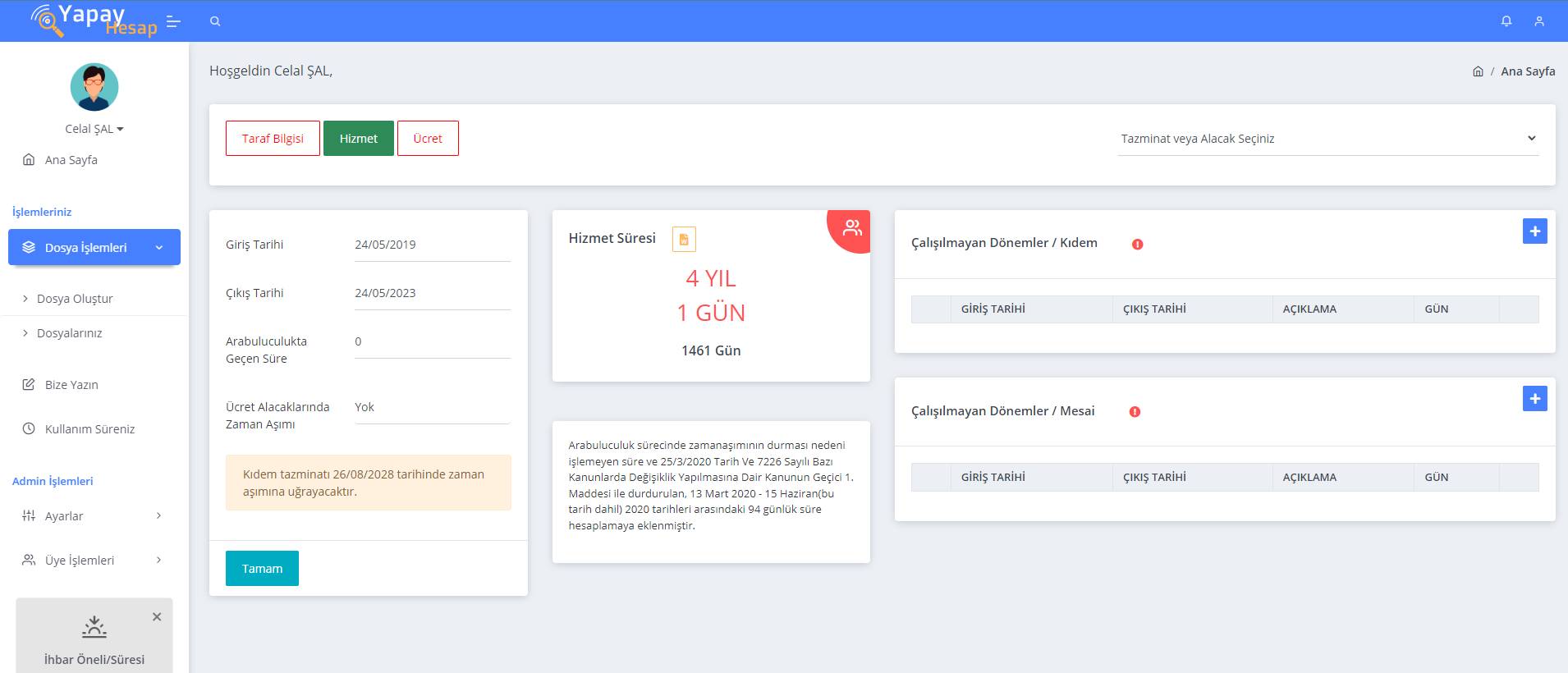Open Celal ŞAL profile dropdown

click(x=94, y=129)
